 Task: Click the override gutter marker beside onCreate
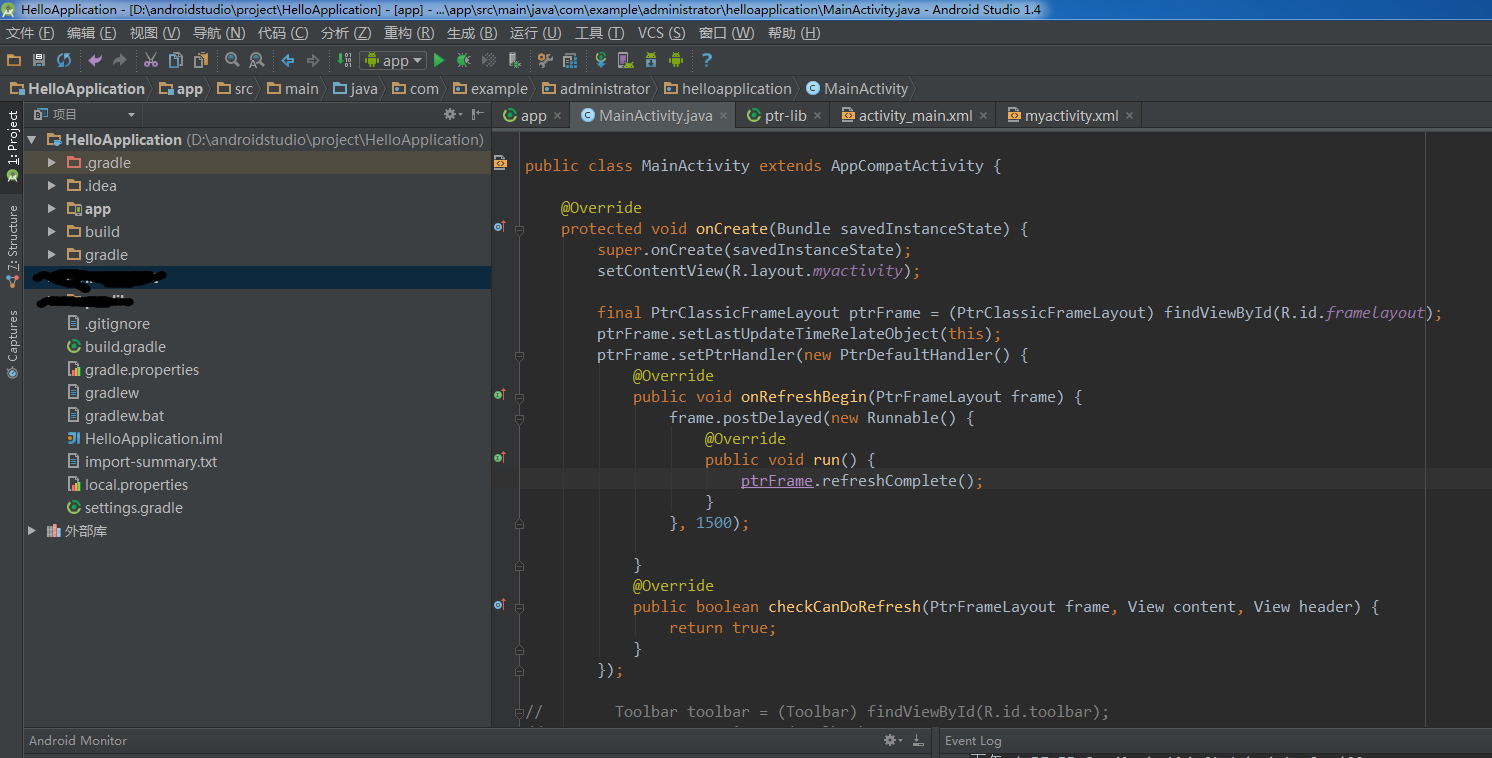500,228
